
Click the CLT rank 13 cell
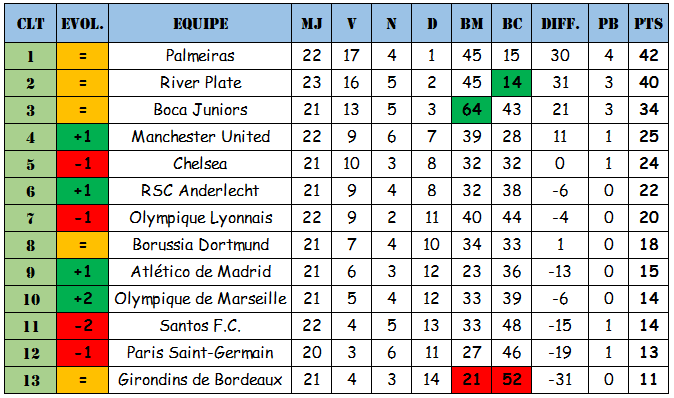[31, 380]
